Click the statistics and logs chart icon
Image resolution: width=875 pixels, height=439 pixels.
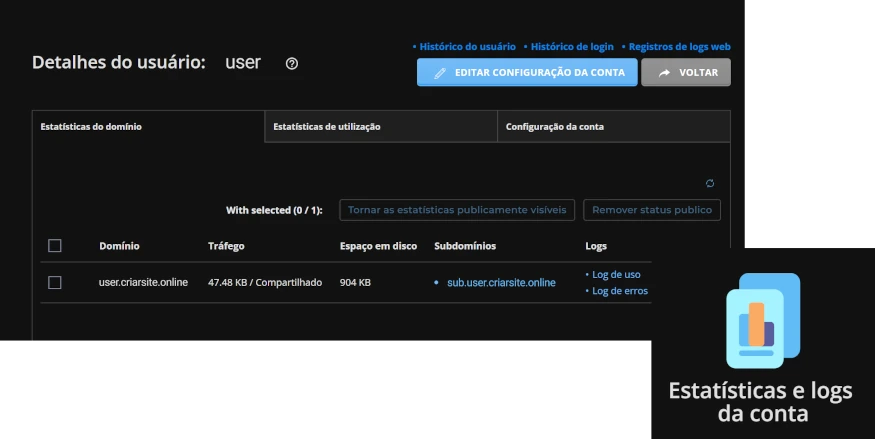[x=762, y=320]
